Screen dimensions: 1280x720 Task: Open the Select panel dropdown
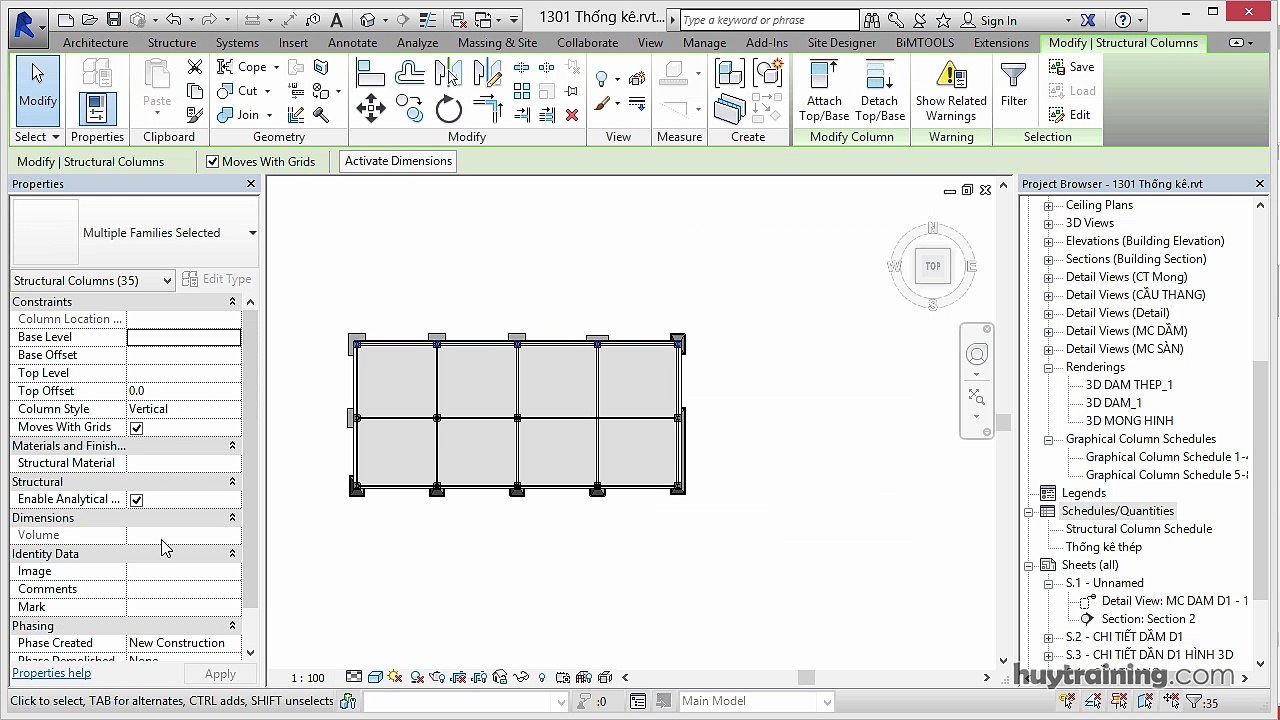point(37,137)
